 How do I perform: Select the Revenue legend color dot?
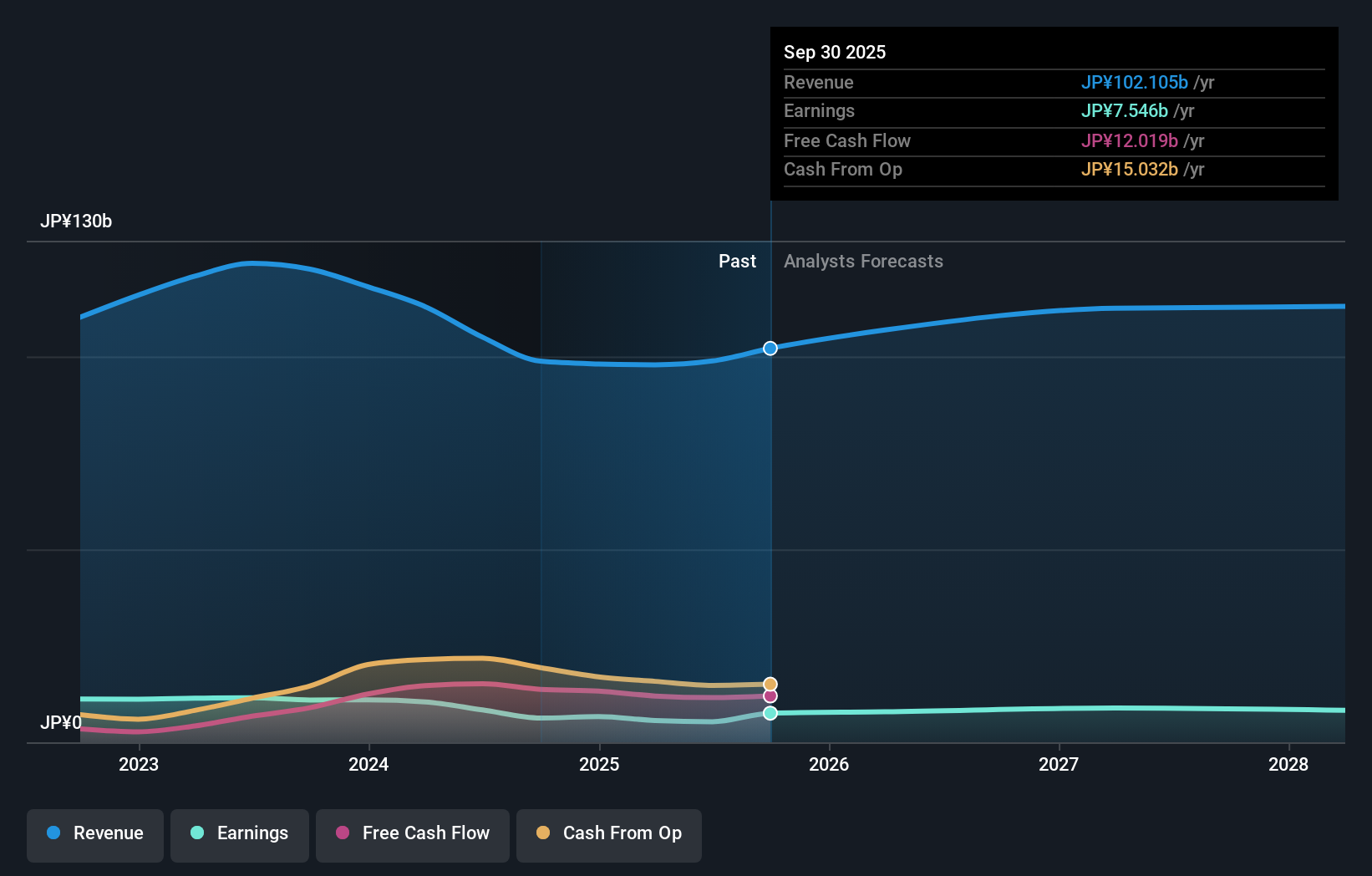pos(53,833)
